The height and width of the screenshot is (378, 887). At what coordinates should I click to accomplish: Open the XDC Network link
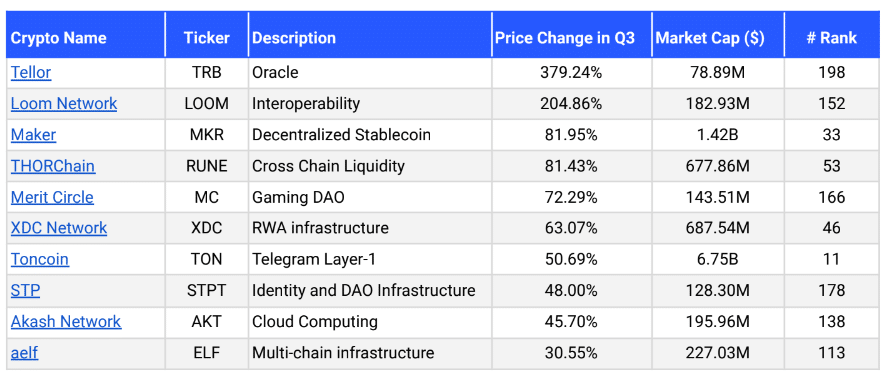[59, 228]
